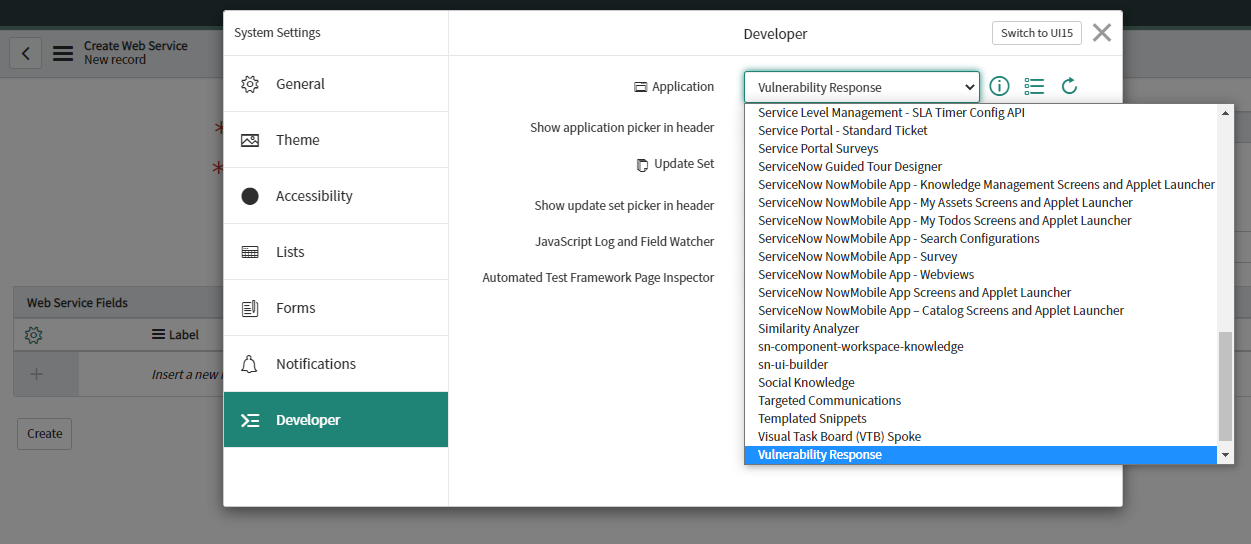Click the Accessibility circle icon

coord(250,196)
